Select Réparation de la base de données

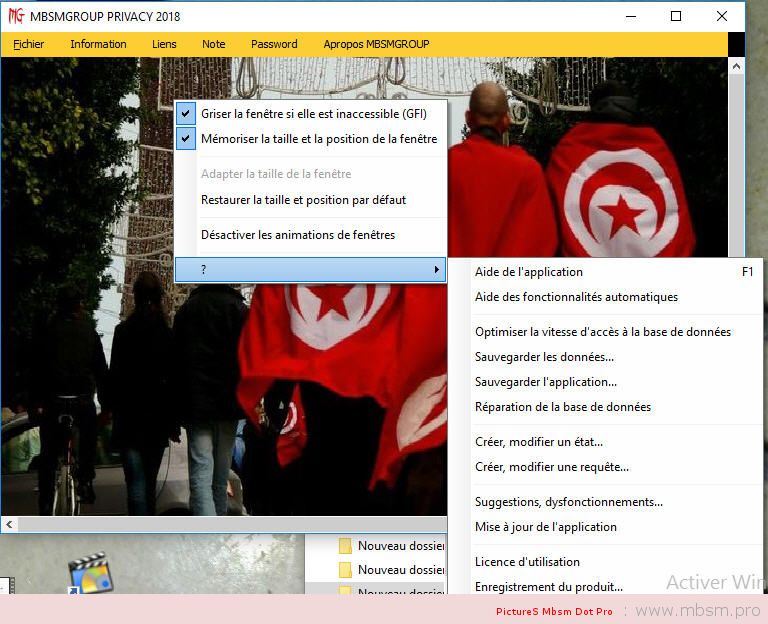563,407
